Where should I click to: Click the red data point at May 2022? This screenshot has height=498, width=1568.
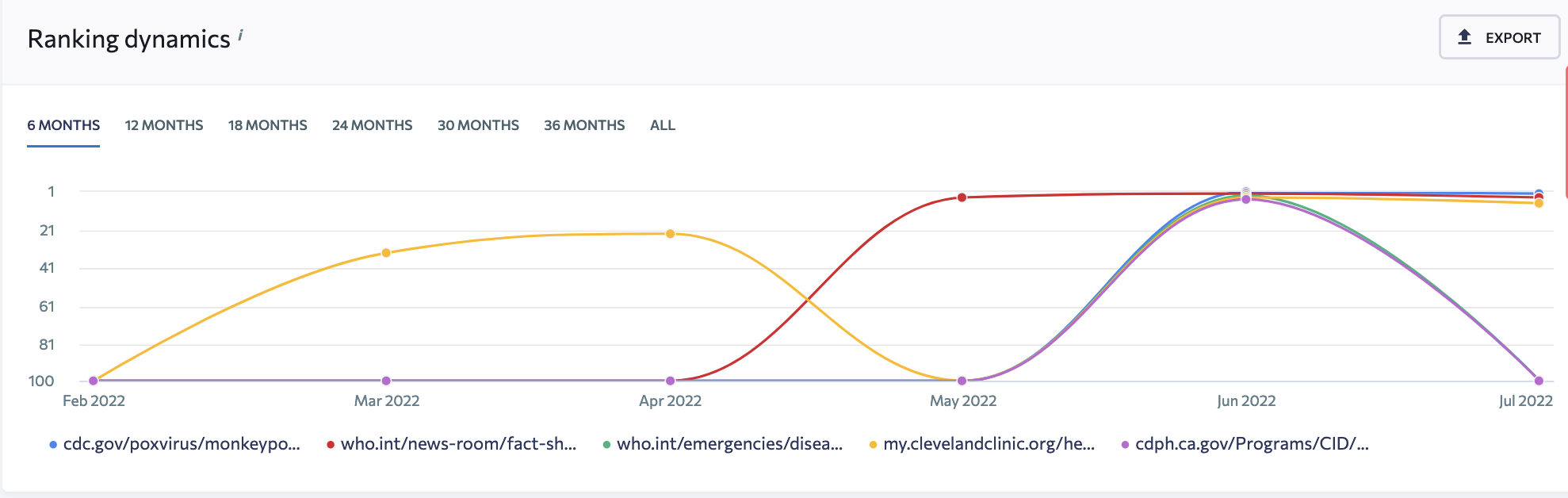point(962,197)
